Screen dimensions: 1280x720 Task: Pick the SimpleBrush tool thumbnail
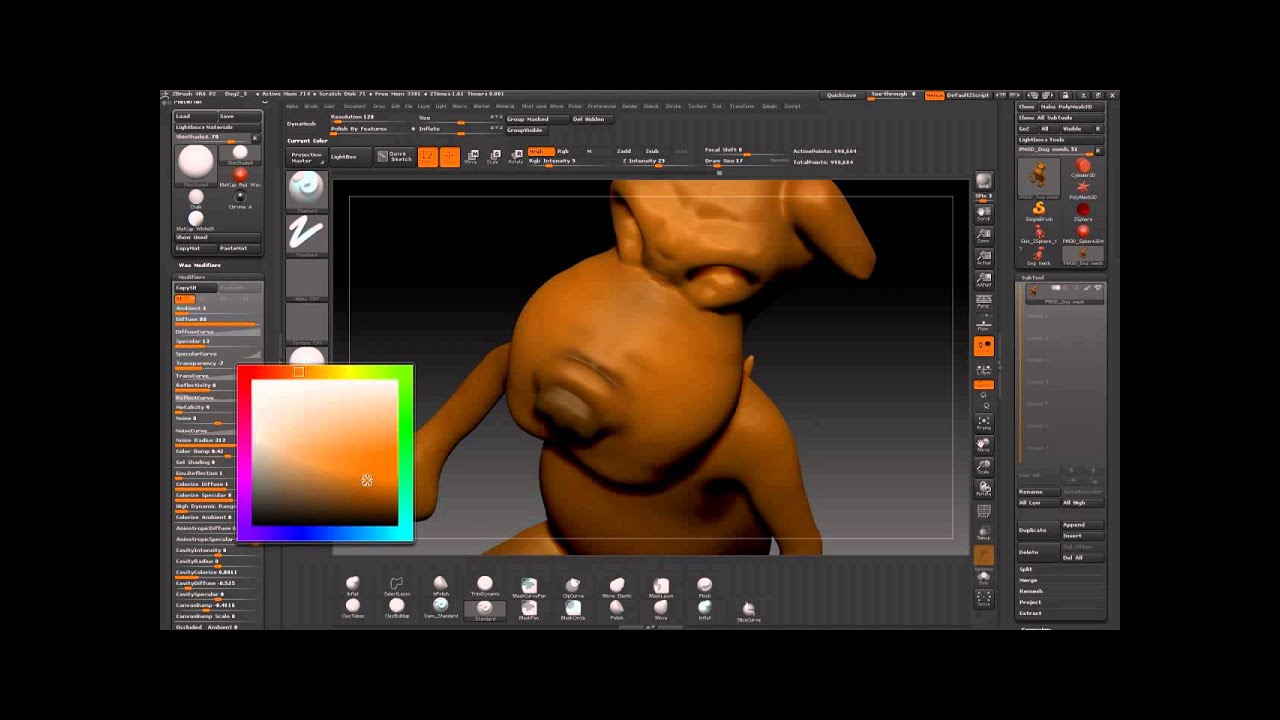[1039, 212]
